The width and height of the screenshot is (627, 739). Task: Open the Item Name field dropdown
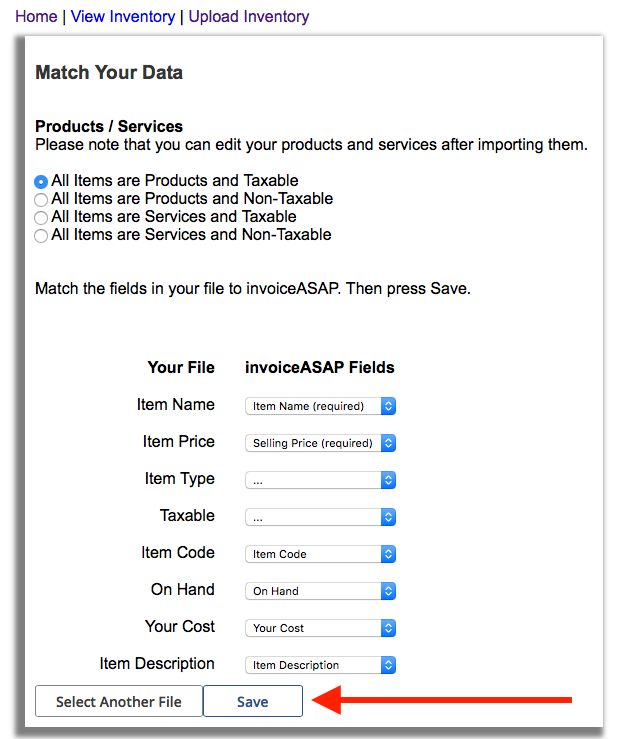[320, 406]
